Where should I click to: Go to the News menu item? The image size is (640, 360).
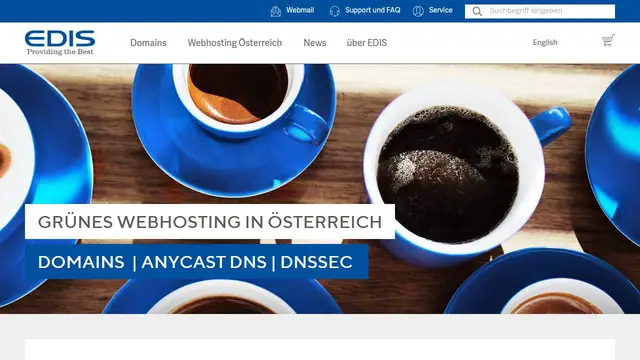pos(315,43)
